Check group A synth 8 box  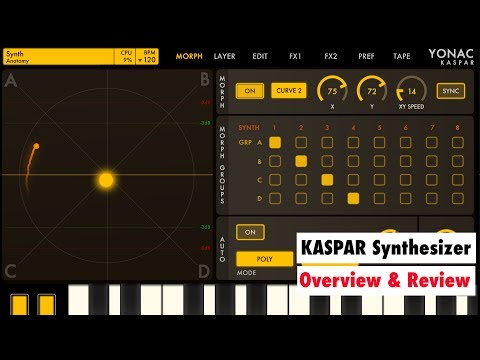(x=458, y=142)
